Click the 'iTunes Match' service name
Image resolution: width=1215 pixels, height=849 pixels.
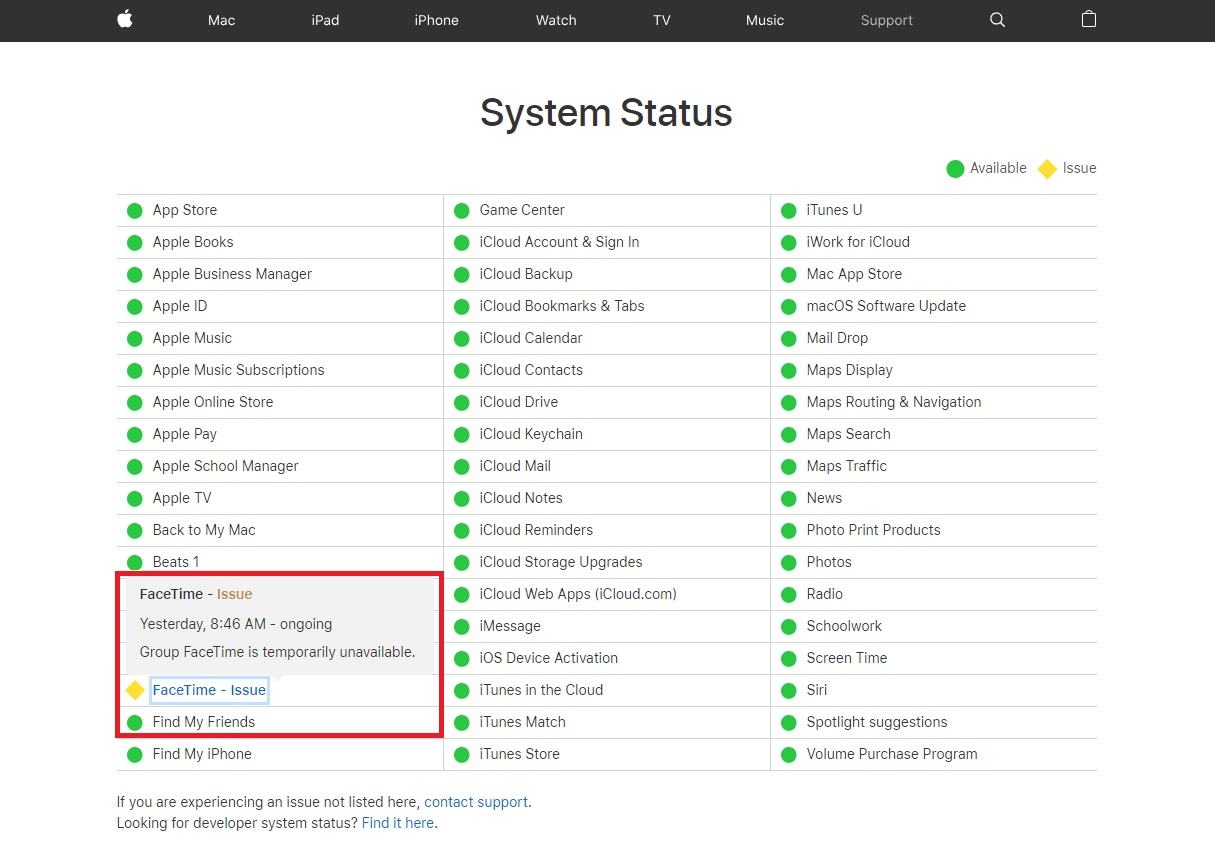click(523, 722)
